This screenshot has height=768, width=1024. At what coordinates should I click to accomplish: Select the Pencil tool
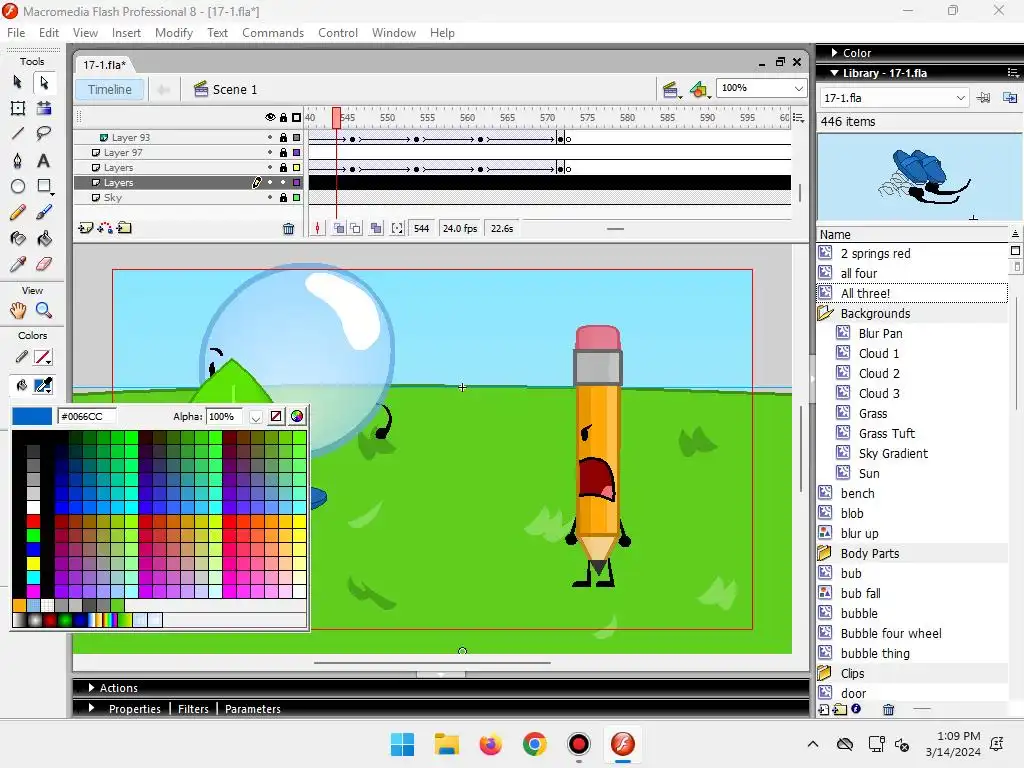18,212
